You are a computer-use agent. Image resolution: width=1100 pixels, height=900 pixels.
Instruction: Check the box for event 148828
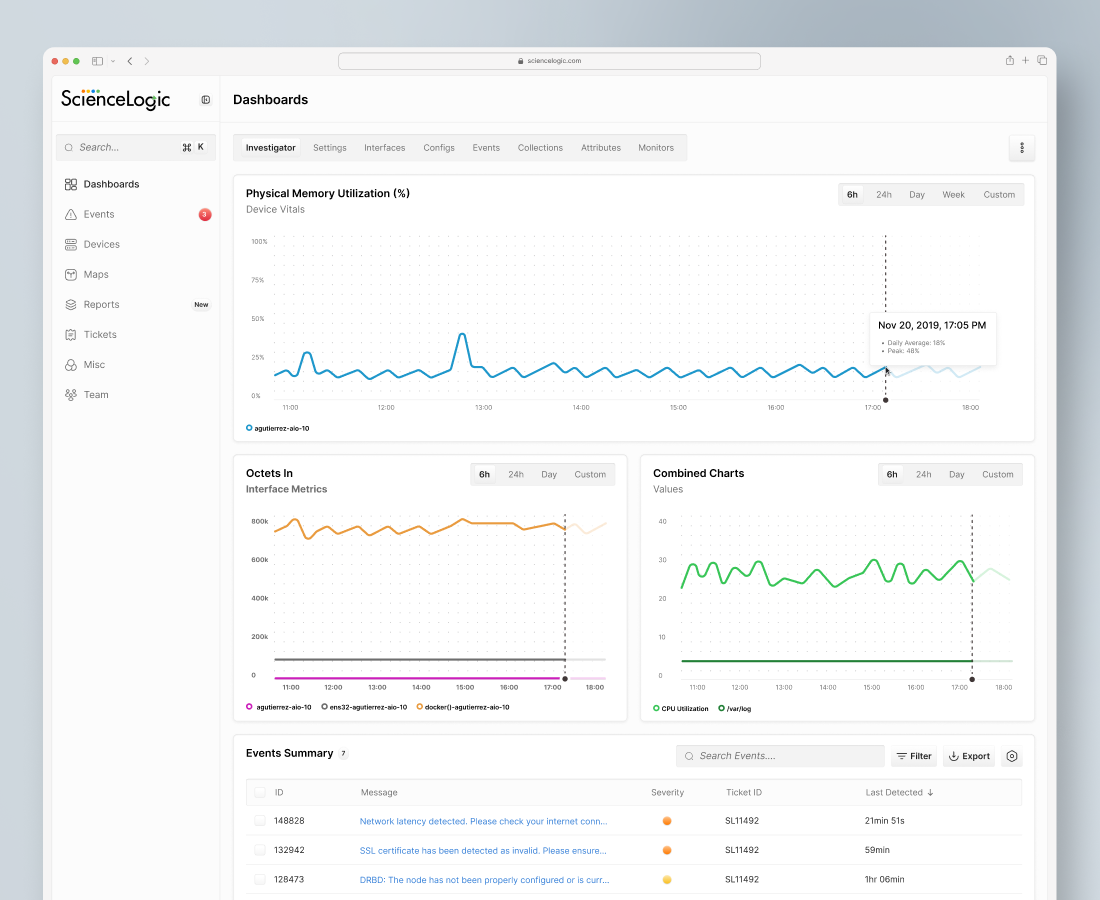260,821
